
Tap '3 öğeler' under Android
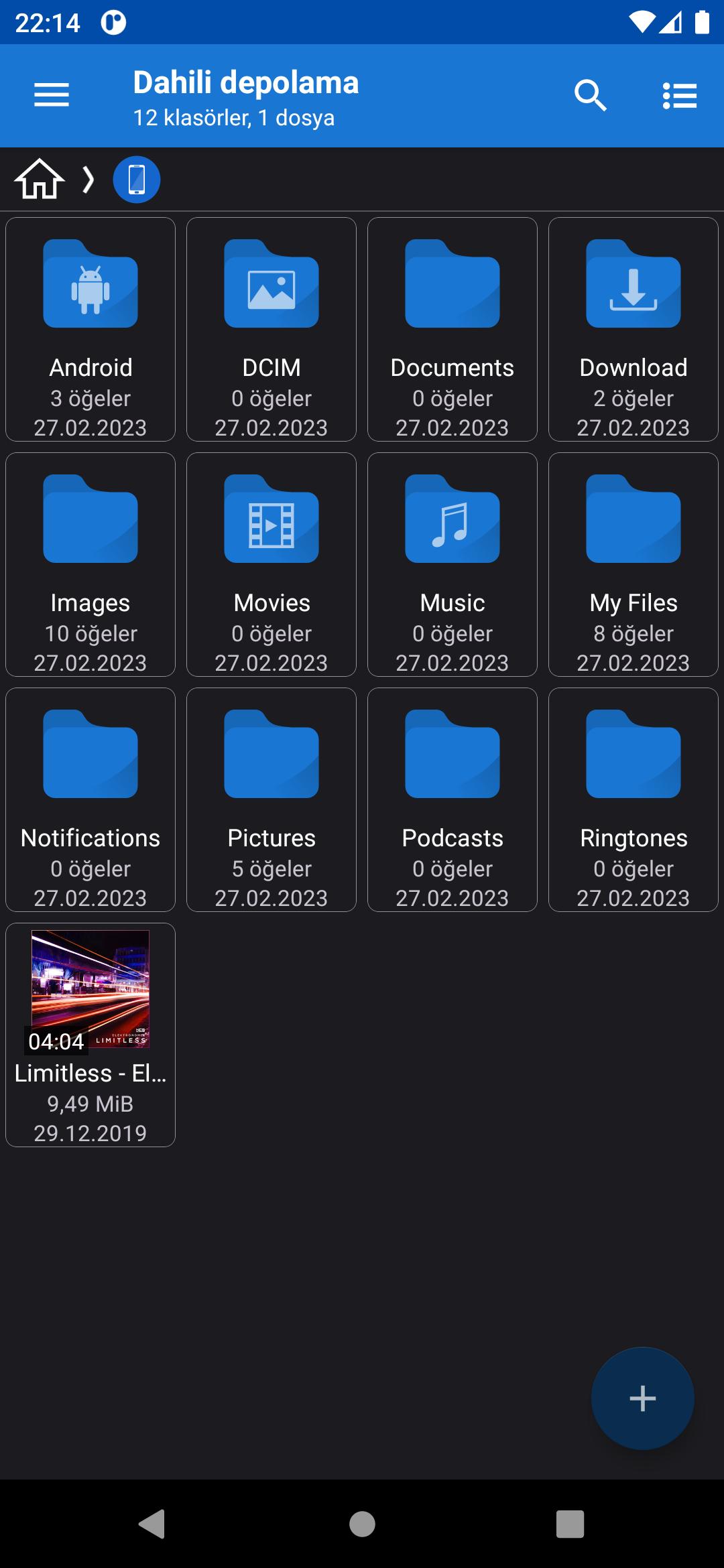coord(90,399)
